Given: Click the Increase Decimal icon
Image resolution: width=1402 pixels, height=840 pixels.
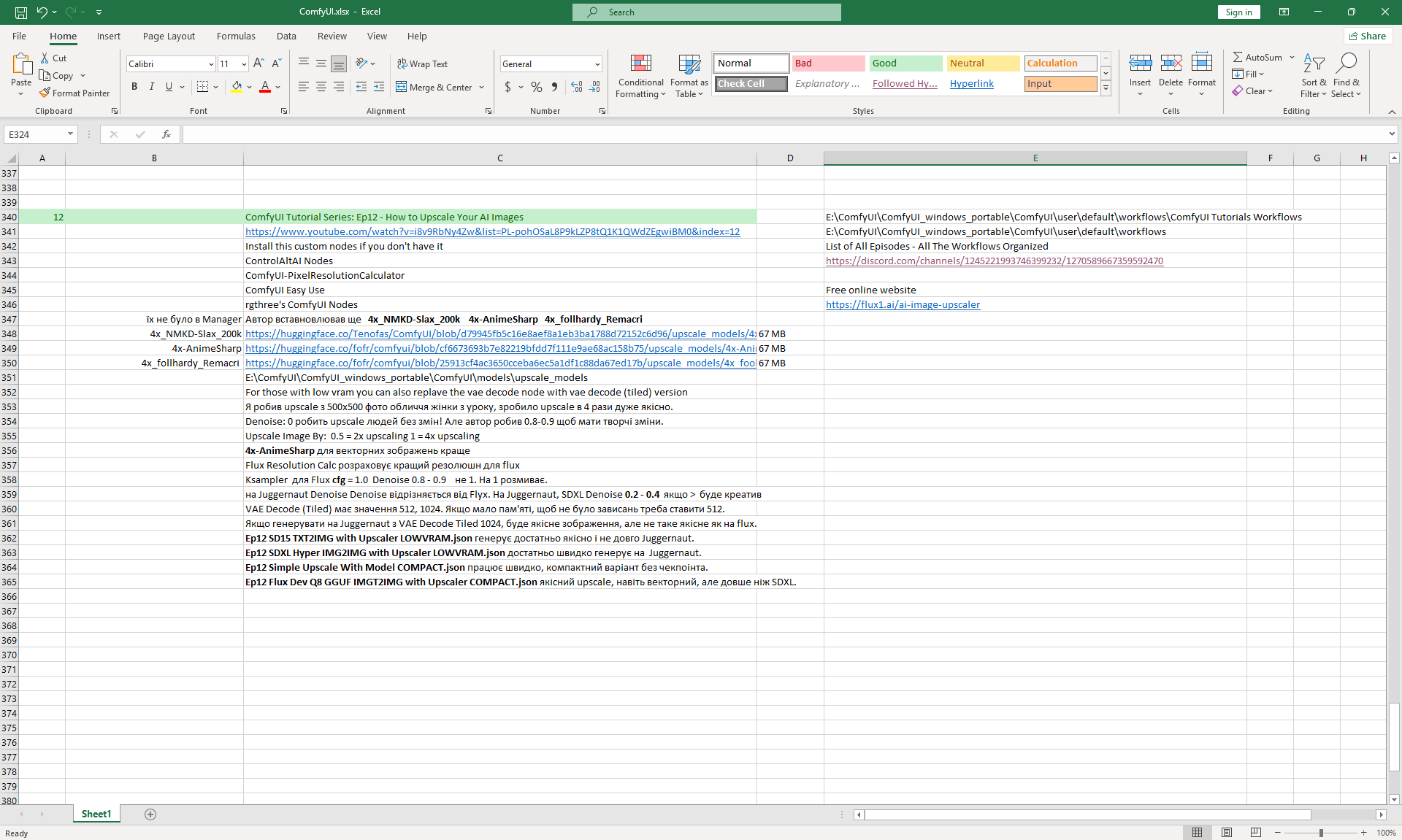Looking at the screenshot, I should click(x=577, y=87).
